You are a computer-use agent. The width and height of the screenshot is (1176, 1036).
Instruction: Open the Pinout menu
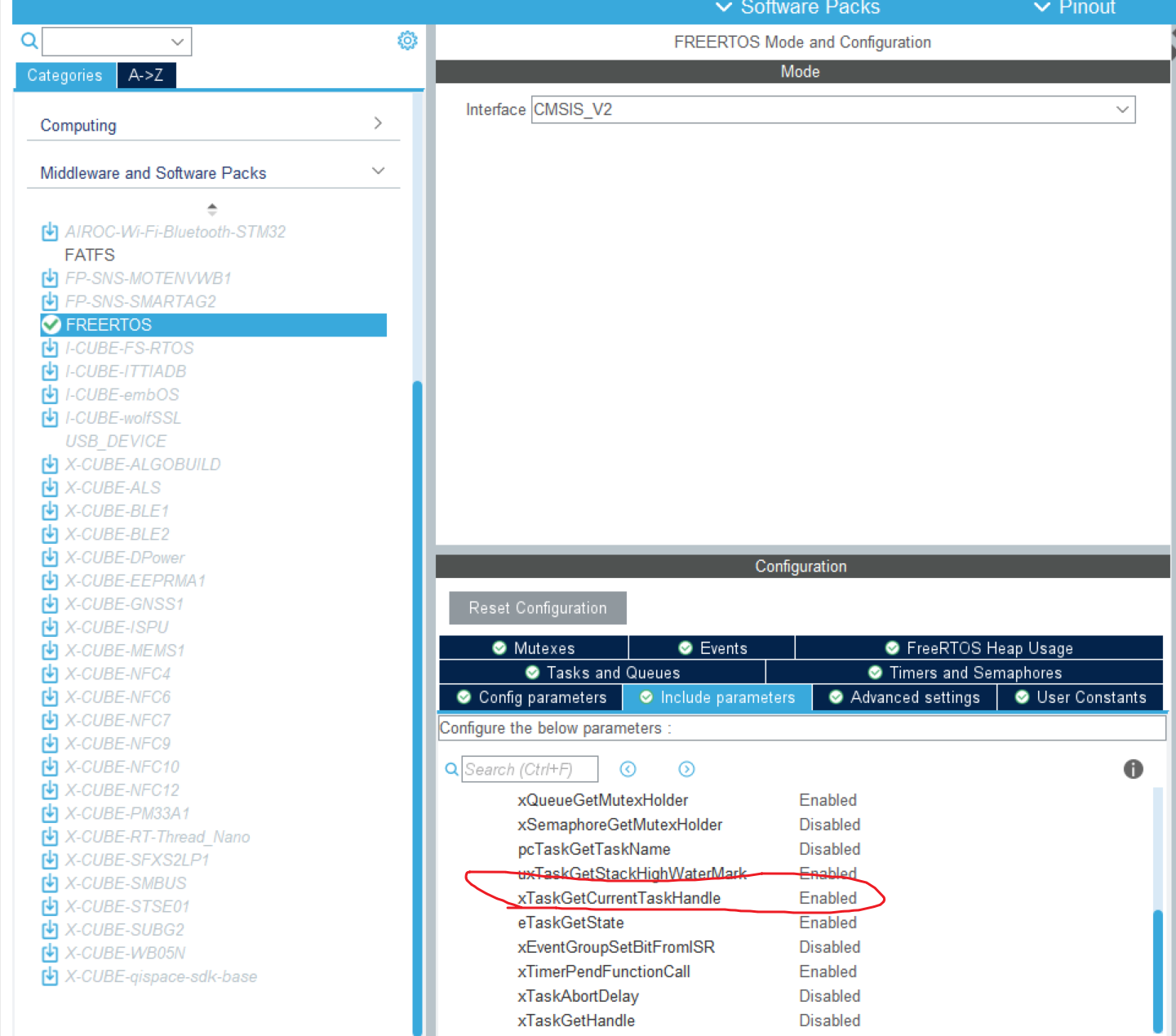(1075, 8)
